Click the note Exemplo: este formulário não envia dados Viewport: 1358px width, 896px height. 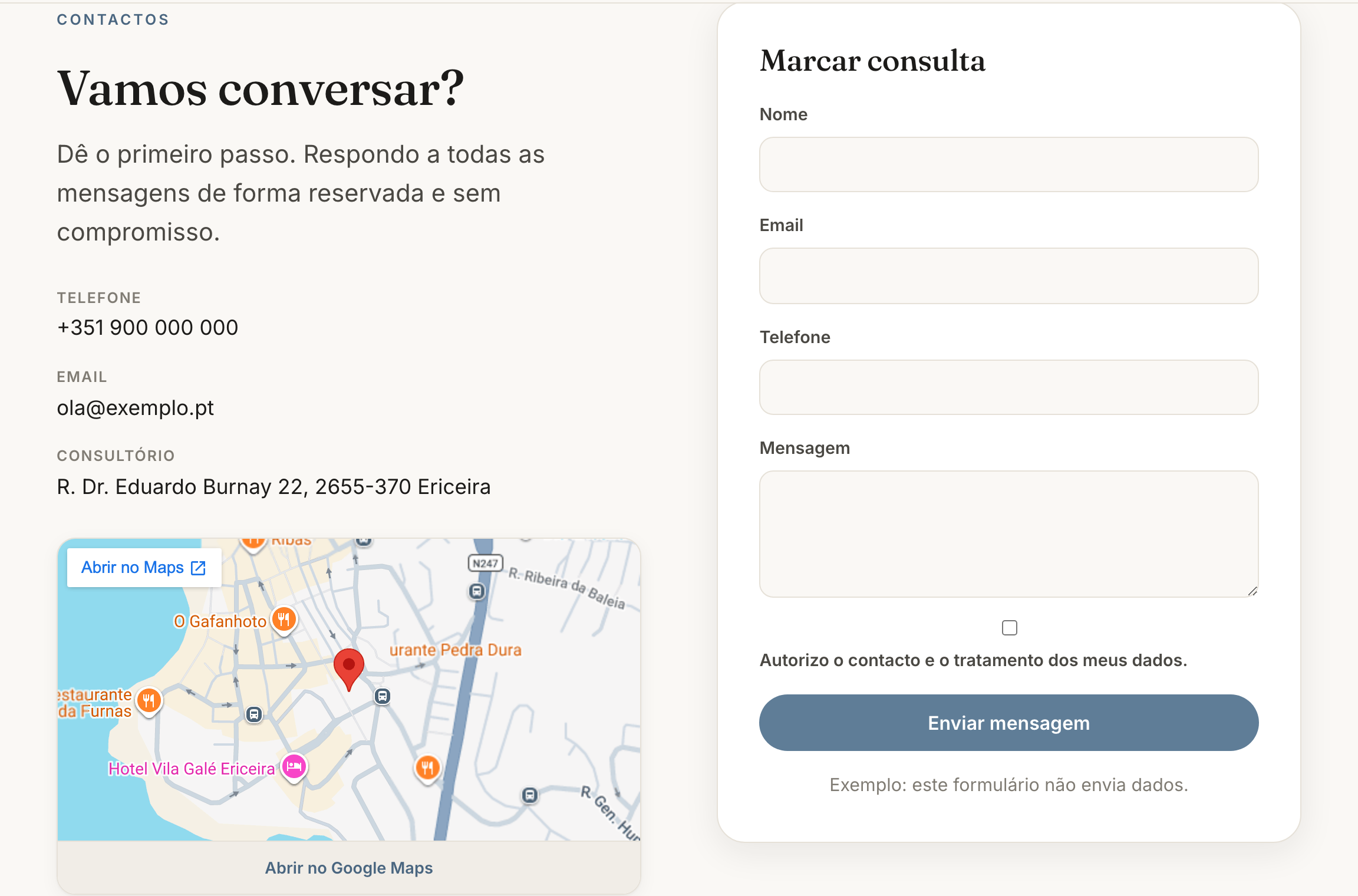(1008, 785)
